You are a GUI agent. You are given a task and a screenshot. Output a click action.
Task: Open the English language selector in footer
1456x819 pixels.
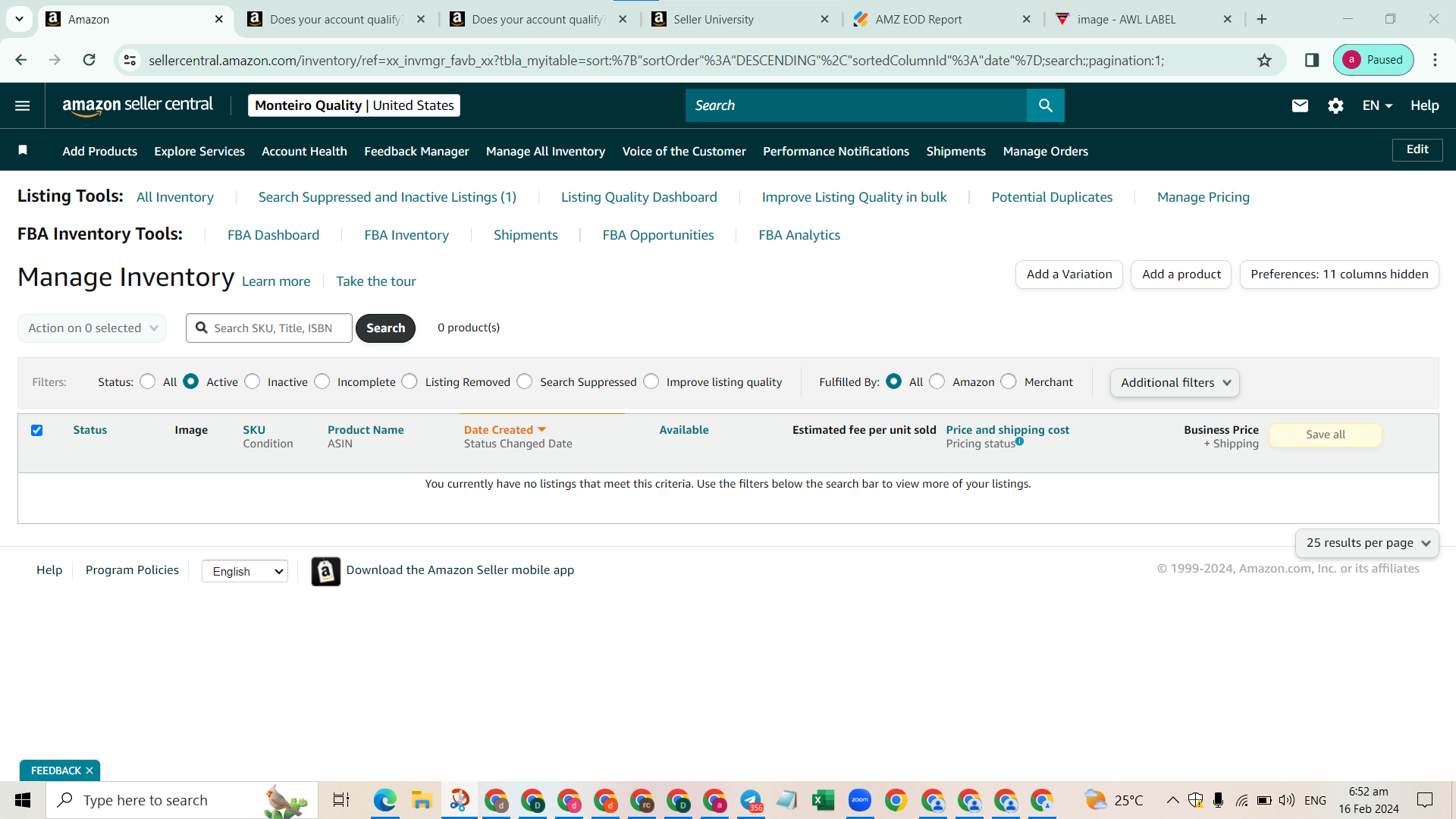[x=245, y=571]
